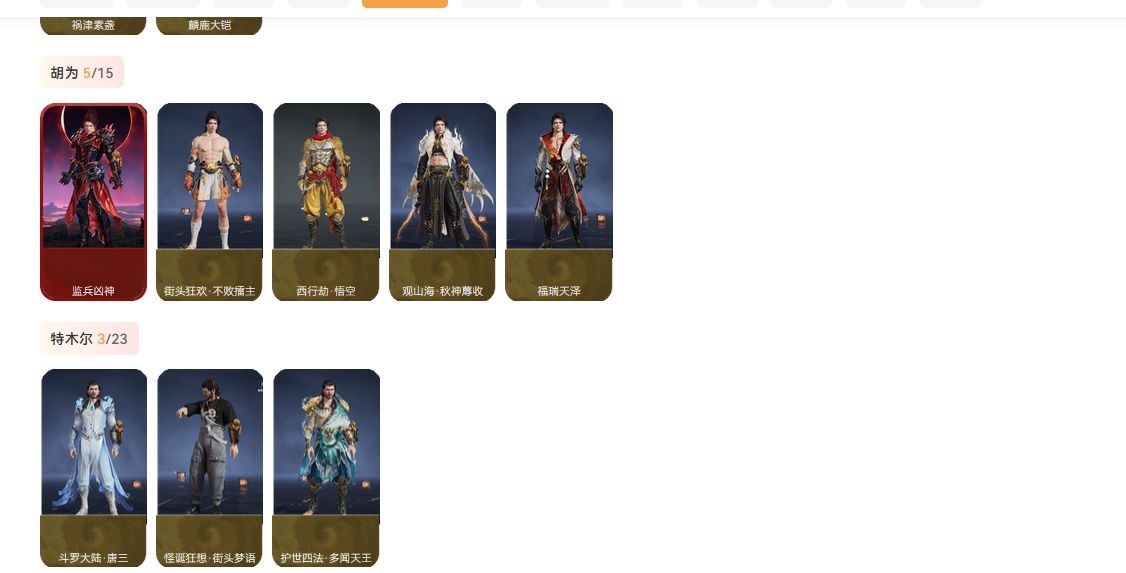
Task: Select the leftmost grey tab in top bar
Action: 76,4
